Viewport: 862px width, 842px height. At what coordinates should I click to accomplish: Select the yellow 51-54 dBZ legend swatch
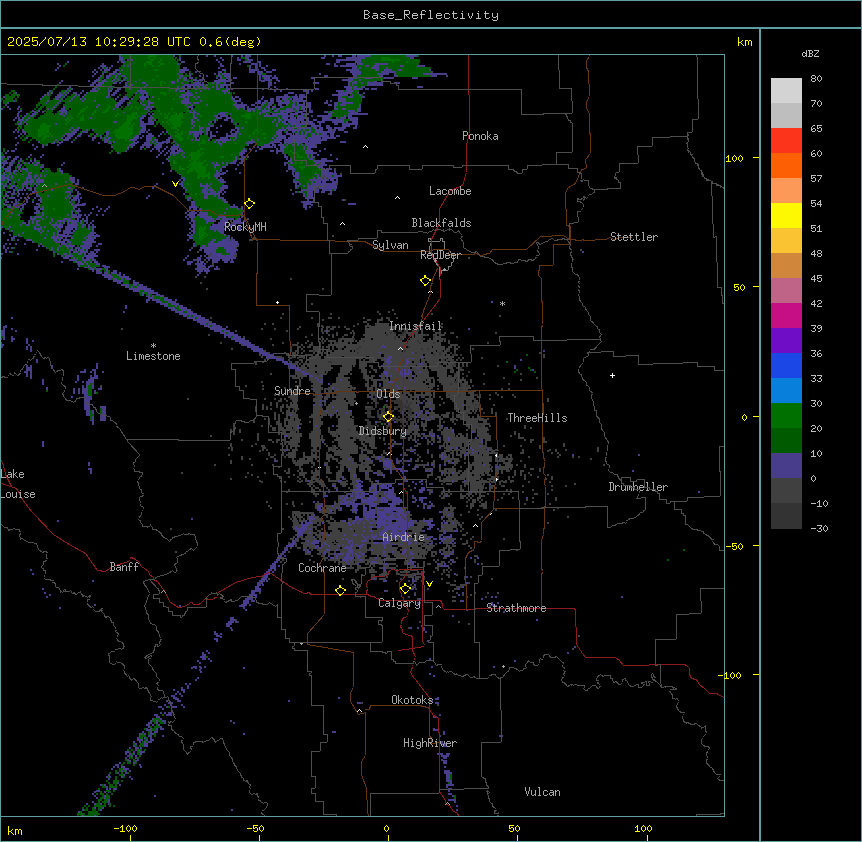click(x=786, y=215)
